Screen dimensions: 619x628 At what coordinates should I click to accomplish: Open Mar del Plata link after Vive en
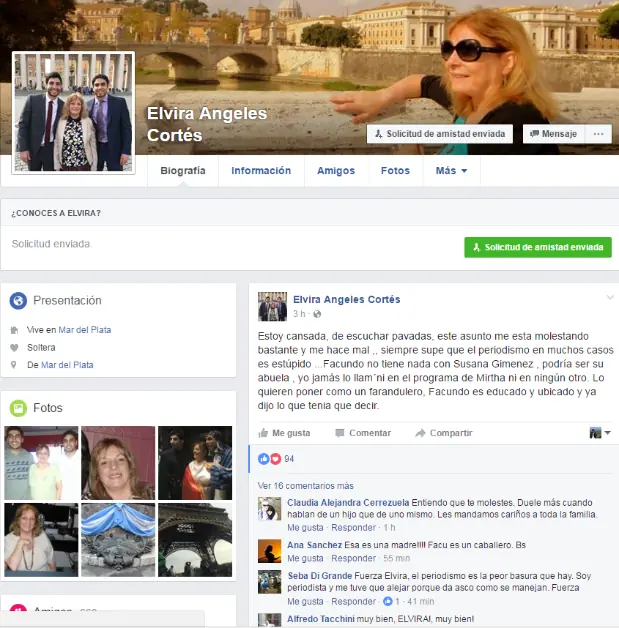pyautogui.click(x=84, y=330)
